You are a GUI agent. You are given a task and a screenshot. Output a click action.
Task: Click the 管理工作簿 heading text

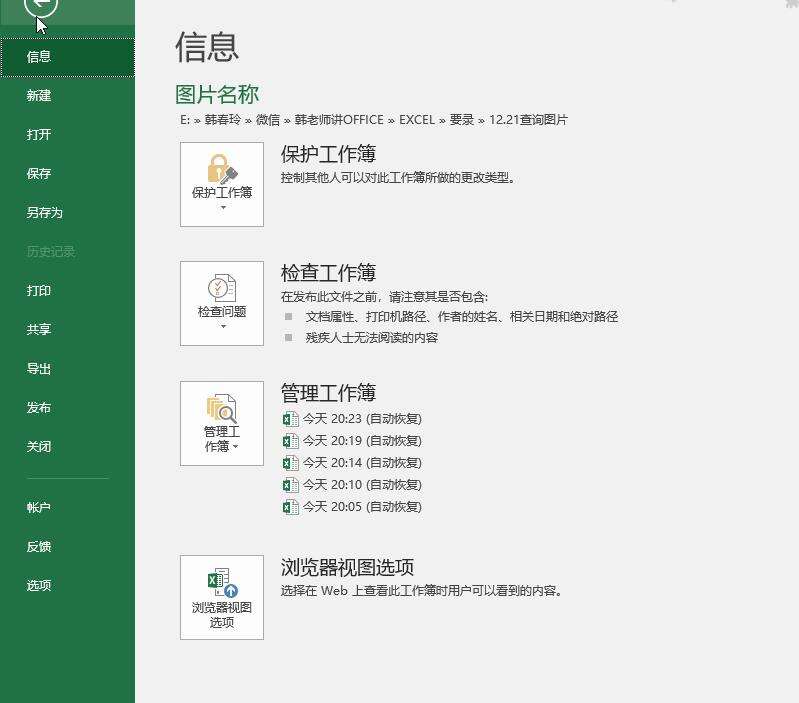(328, 393)
